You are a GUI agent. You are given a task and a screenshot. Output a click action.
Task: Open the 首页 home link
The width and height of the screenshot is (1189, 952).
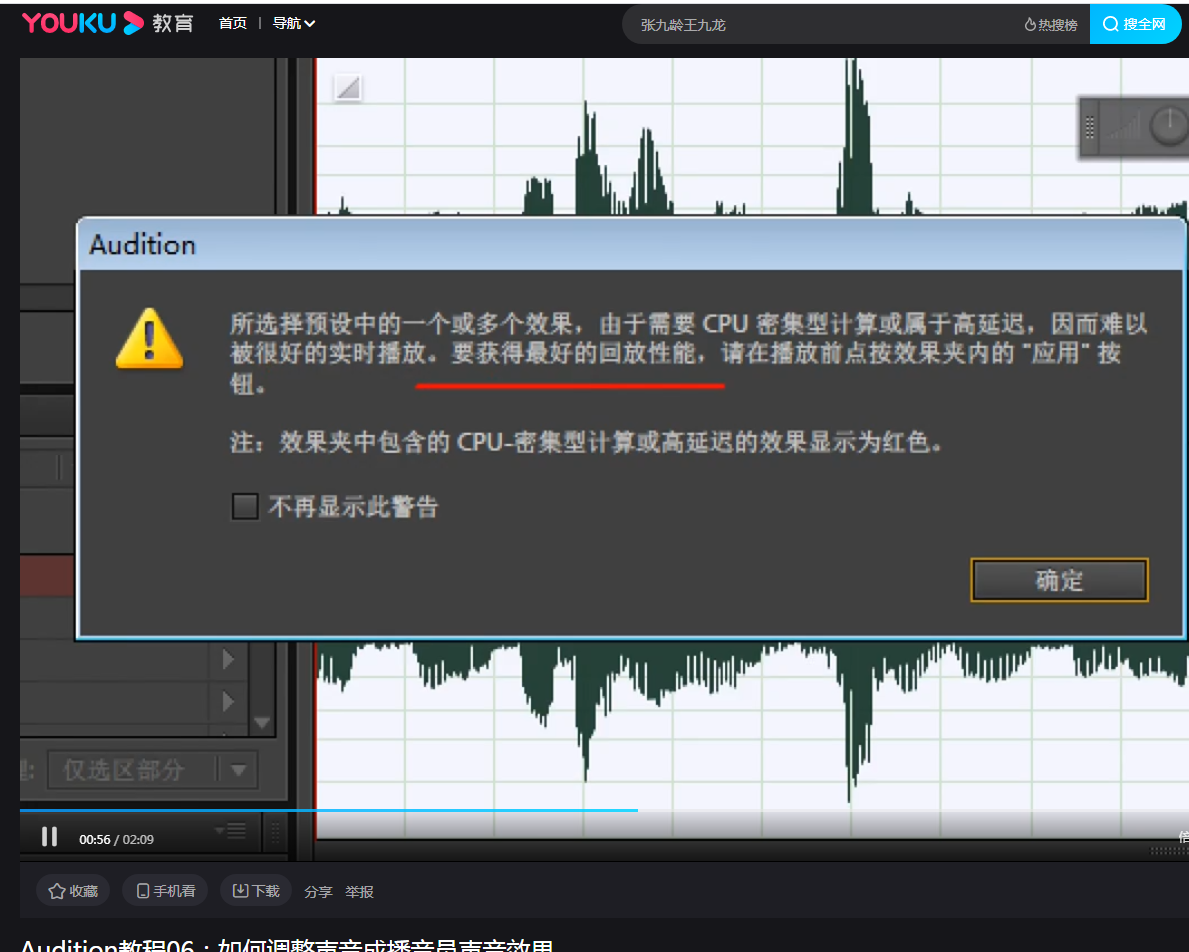point(233,24)
